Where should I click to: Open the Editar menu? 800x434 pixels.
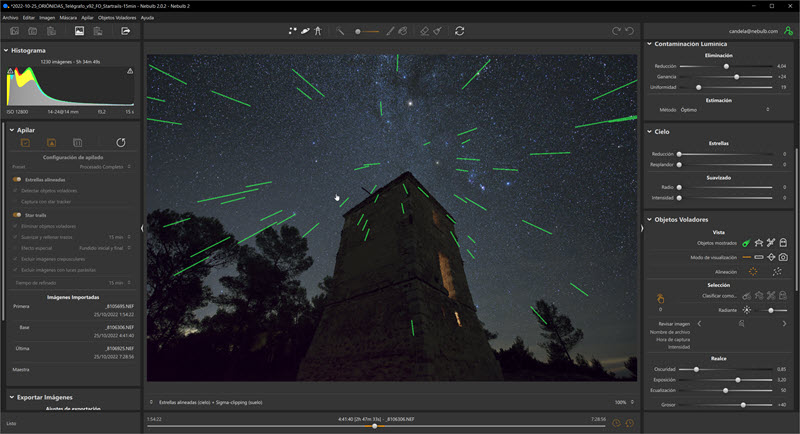pos(29,18)
